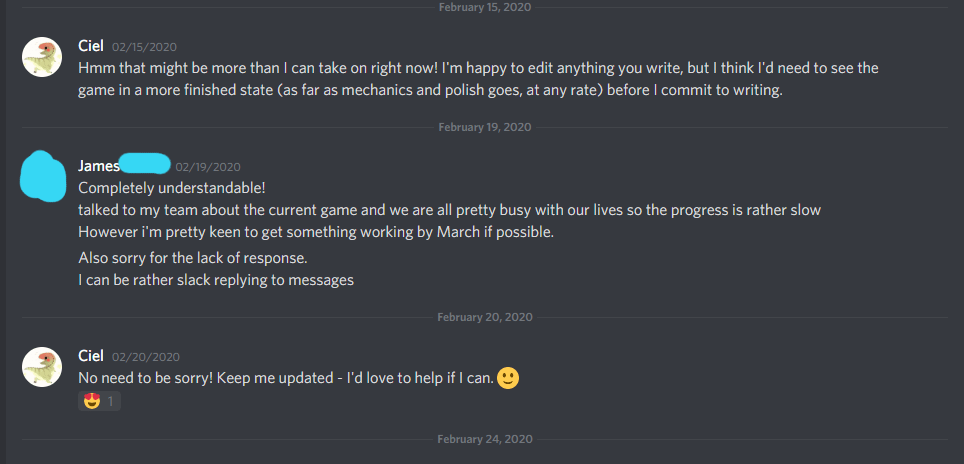Open Ciel's username on the 02/15/2020 message
Screen dimensions: 964x464
(90, 46)
